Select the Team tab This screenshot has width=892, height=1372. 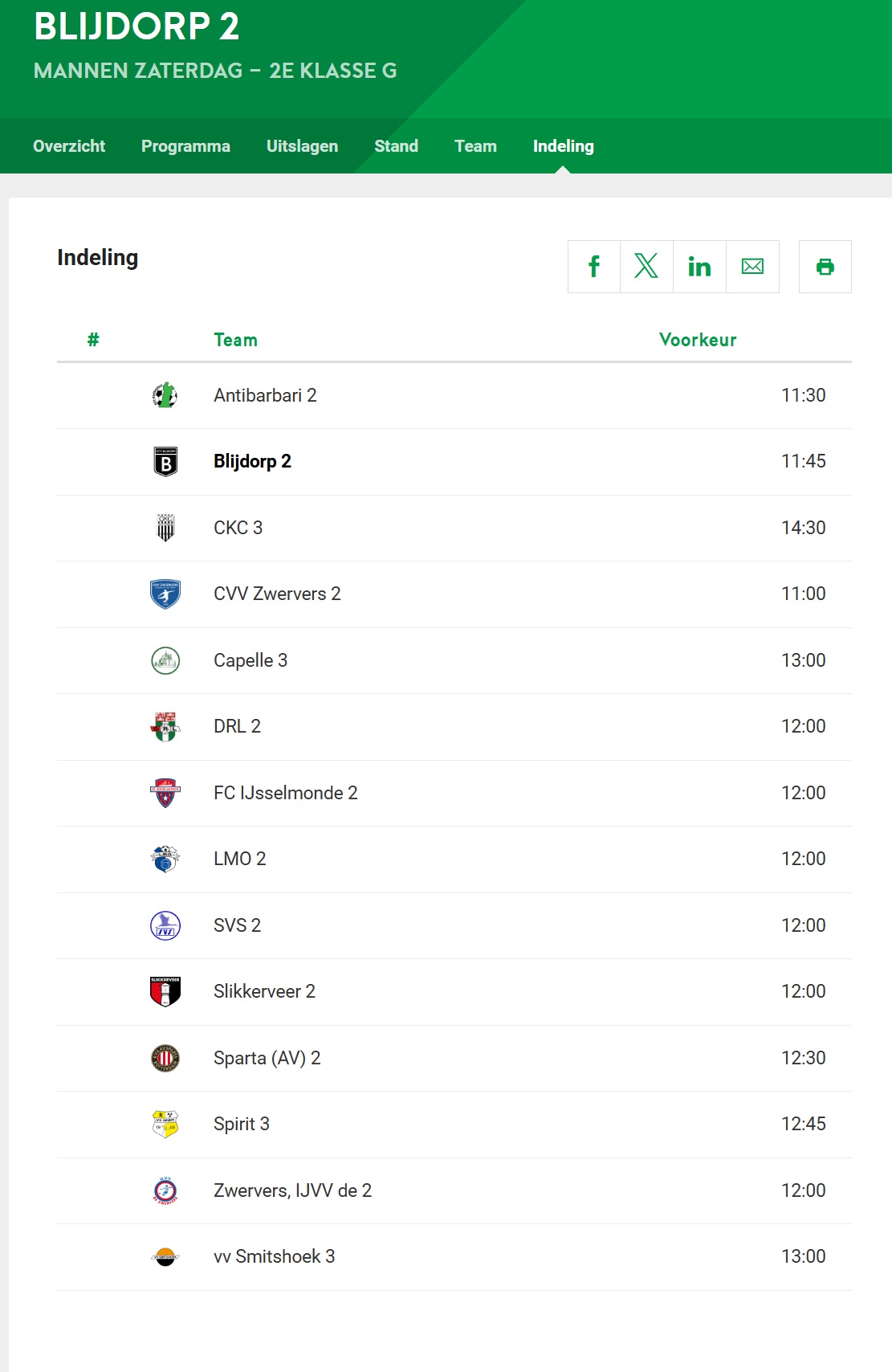point(475,146)
